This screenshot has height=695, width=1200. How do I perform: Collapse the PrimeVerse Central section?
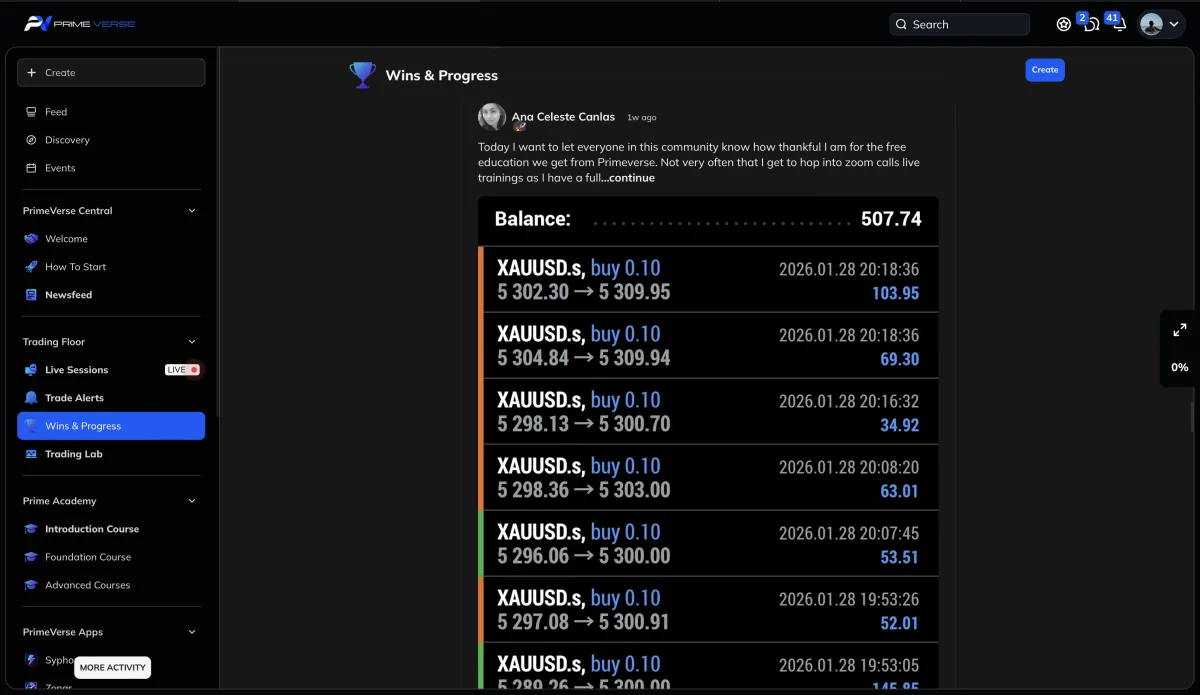tap(192, 211)
